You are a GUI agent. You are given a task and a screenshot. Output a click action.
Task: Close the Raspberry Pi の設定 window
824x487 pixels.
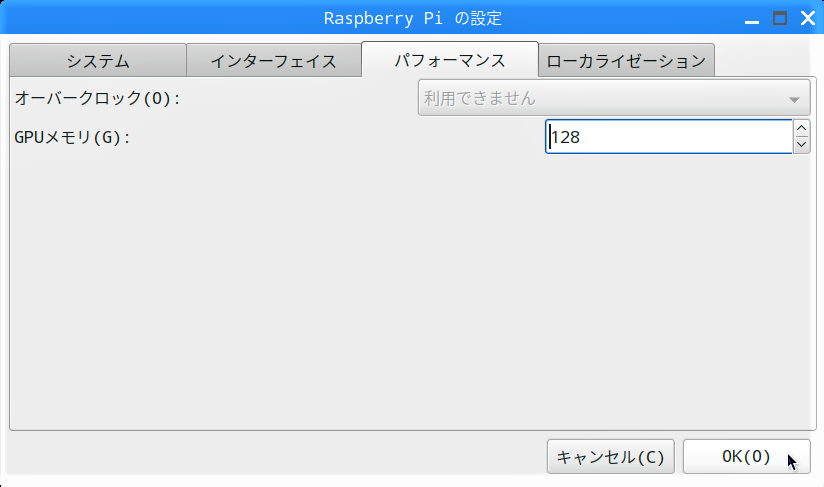point(808,18)
